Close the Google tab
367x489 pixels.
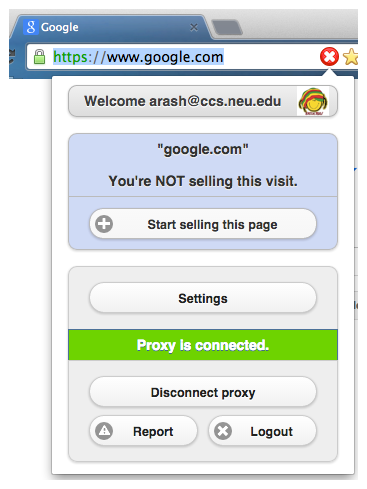[194, 27]
